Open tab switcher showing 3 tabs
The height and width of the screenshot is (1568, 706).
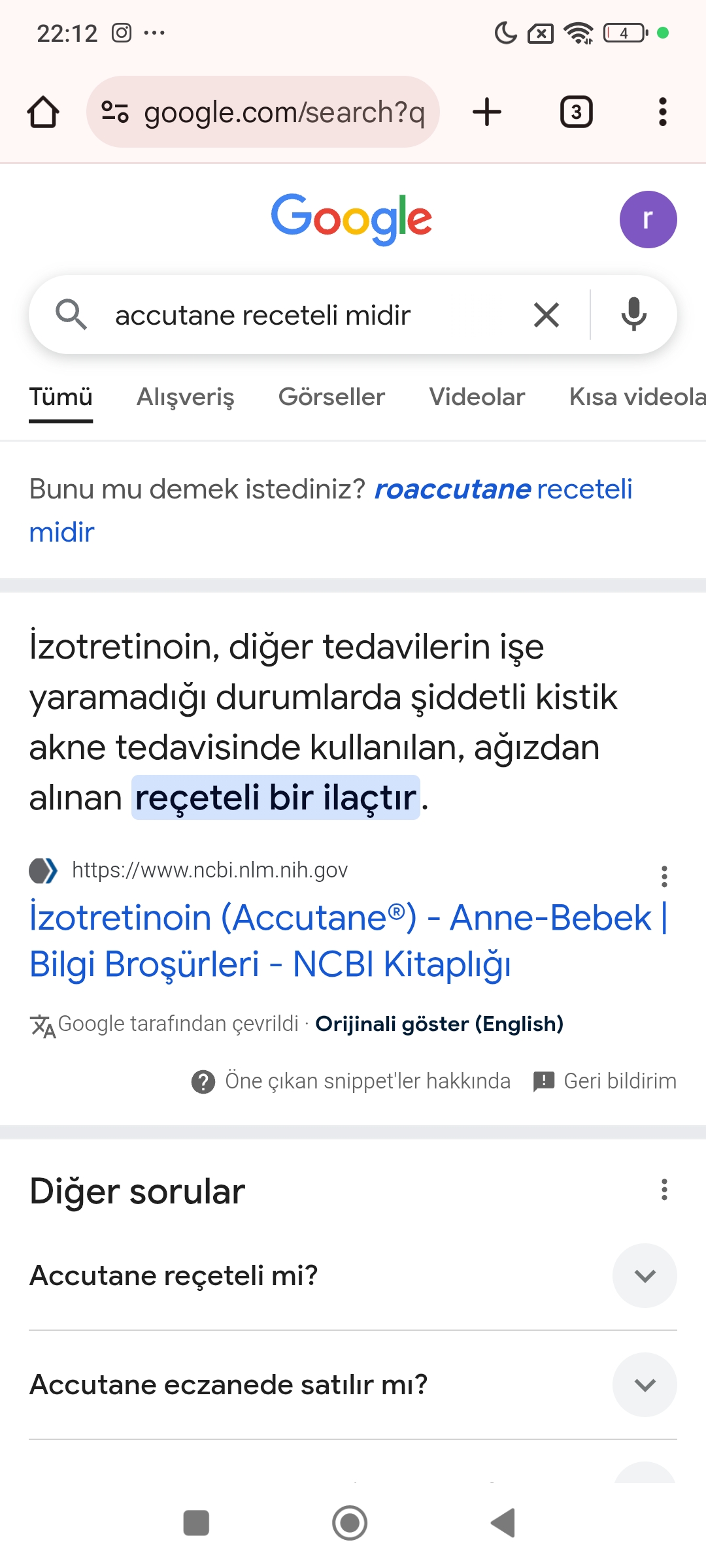point(576,112)
